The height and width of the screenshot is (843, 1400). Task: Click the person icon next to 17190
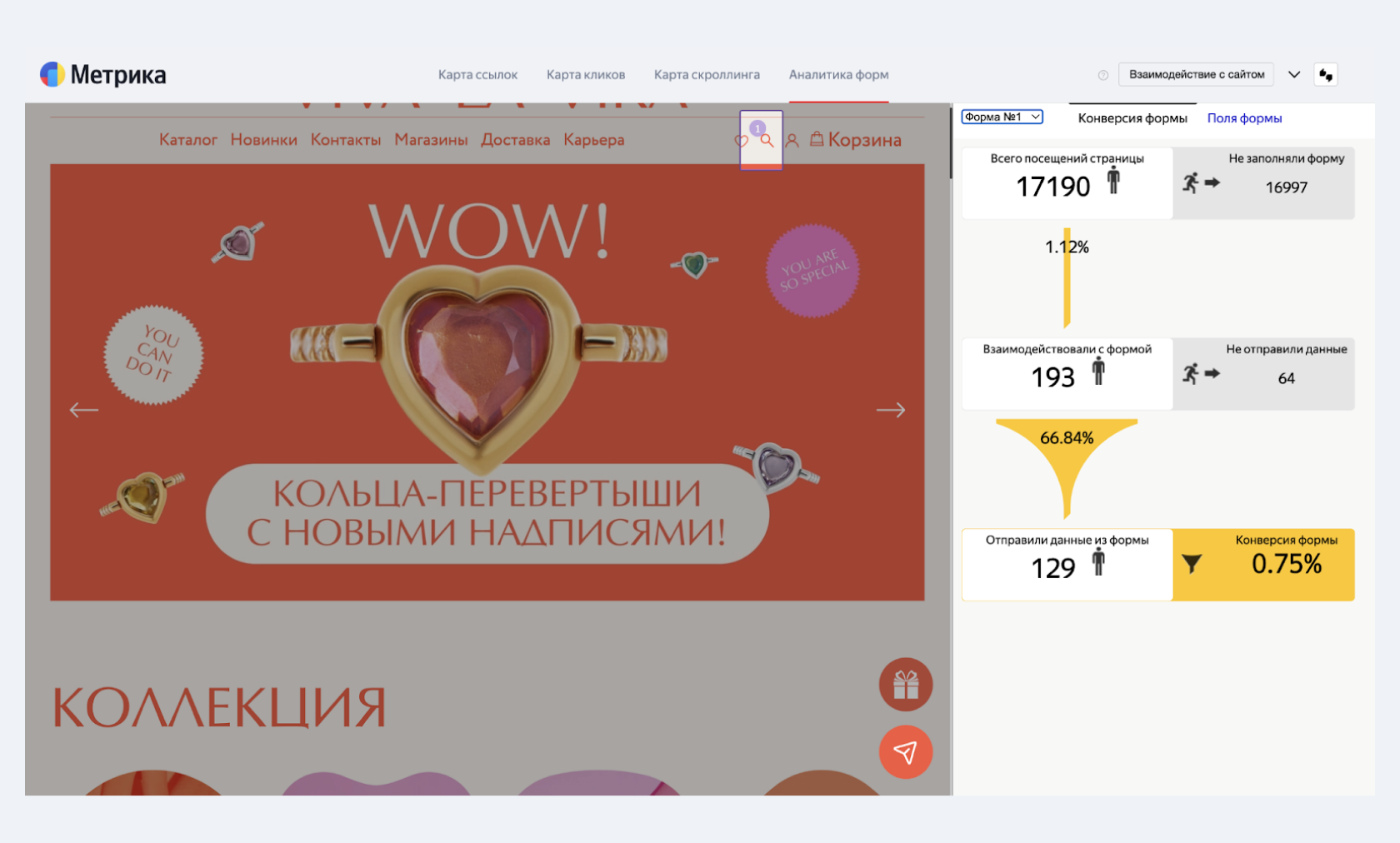1113,180
